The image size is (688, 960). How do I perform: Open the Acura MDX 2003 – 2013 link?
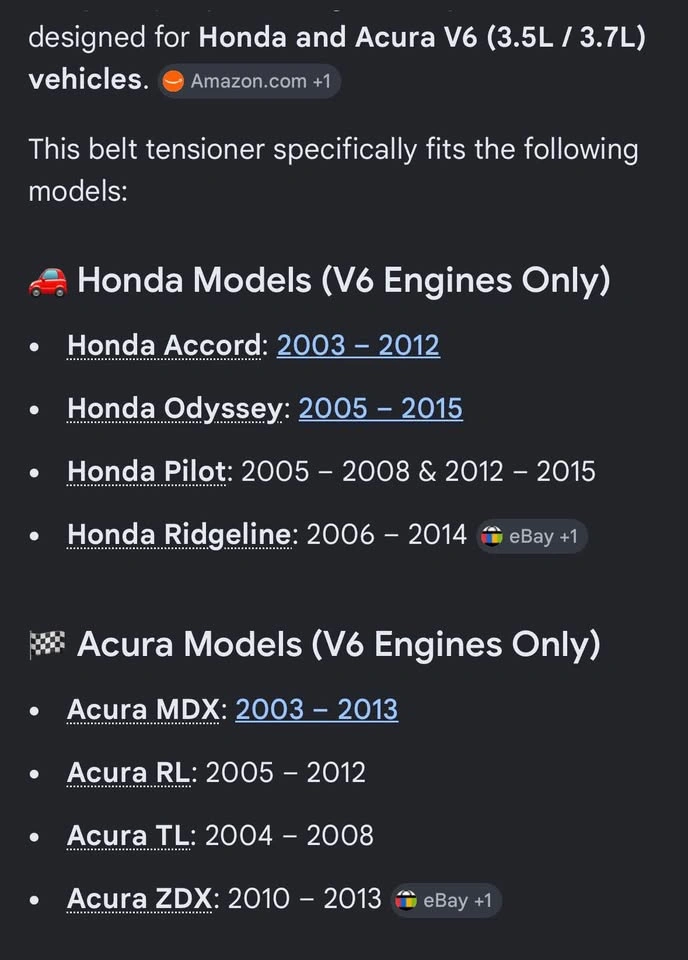(316, 710)
